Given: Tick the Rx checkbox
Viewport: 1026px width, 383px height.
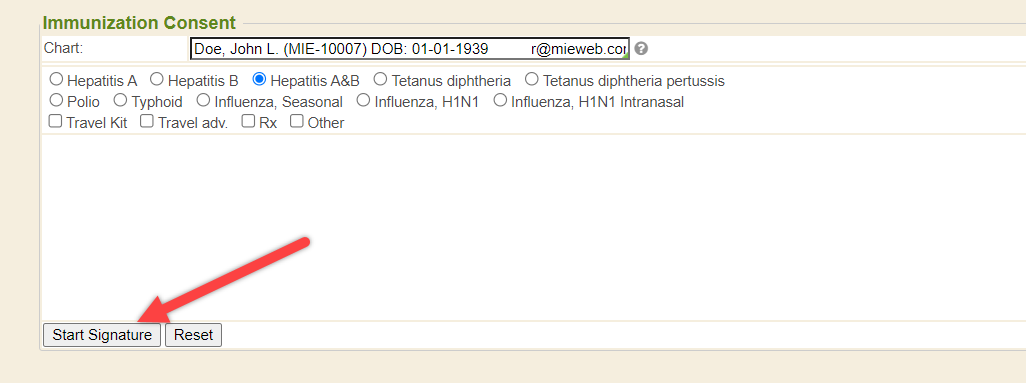Looking at the screenshot, I should [x=248, y=121].
